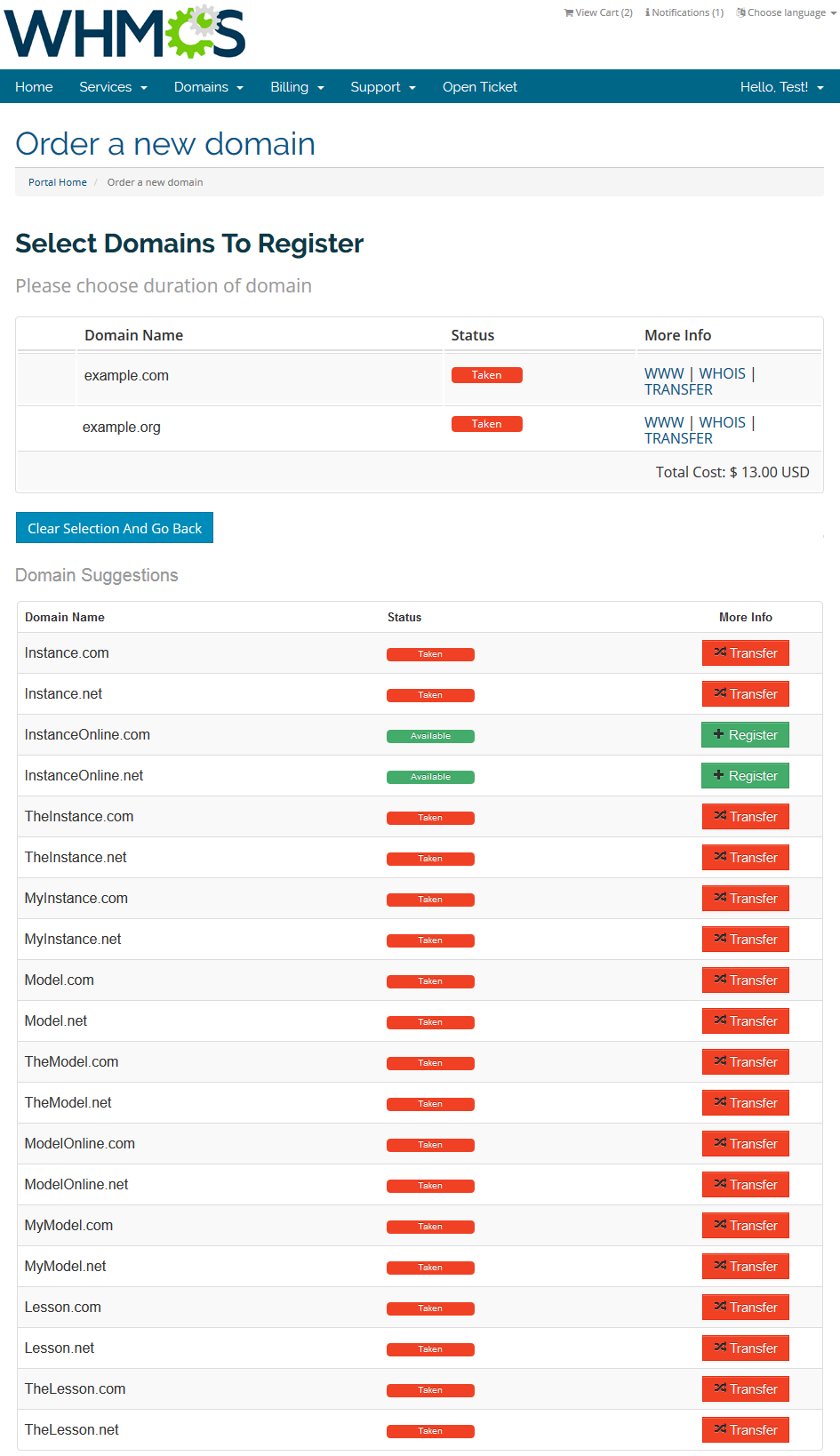Expand the Services menu
840x1456 pixels.
(113, 87)
